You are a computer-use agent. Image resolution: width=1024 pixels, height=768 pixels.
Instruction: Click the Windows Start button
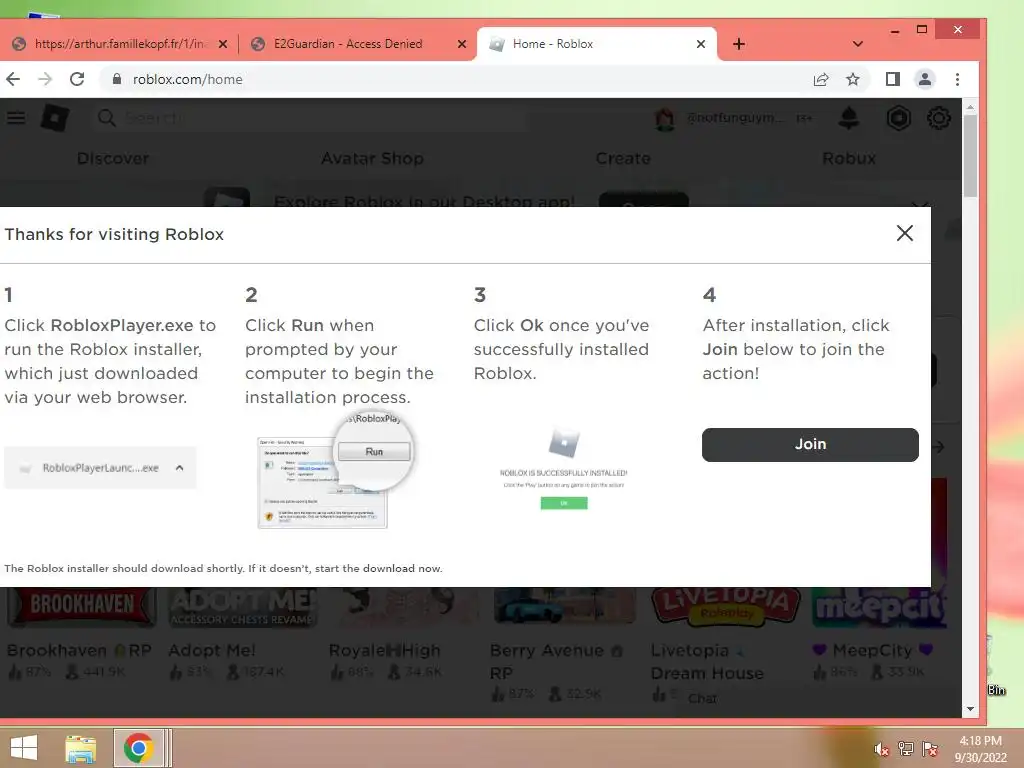coord(24,748)
